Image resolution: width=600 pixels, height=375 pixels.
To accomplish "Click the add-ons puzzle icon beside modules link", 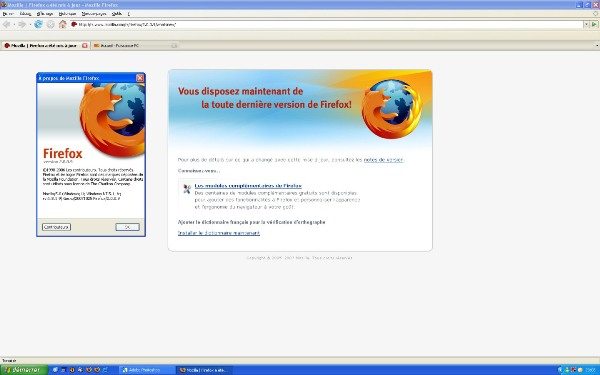I will coord(187,189).
